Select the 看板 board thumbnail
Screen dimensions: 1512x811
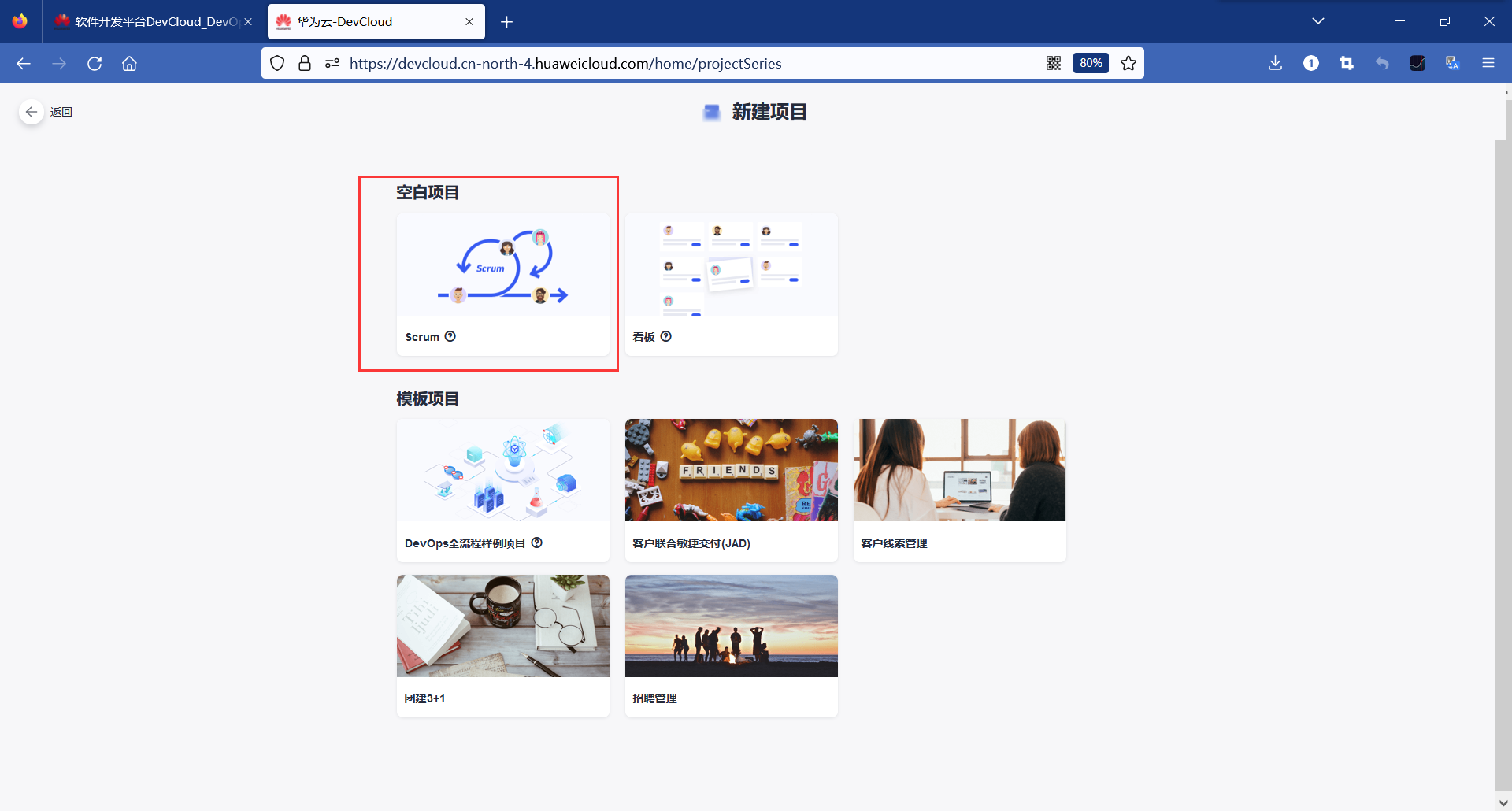(x=732, y=265)
